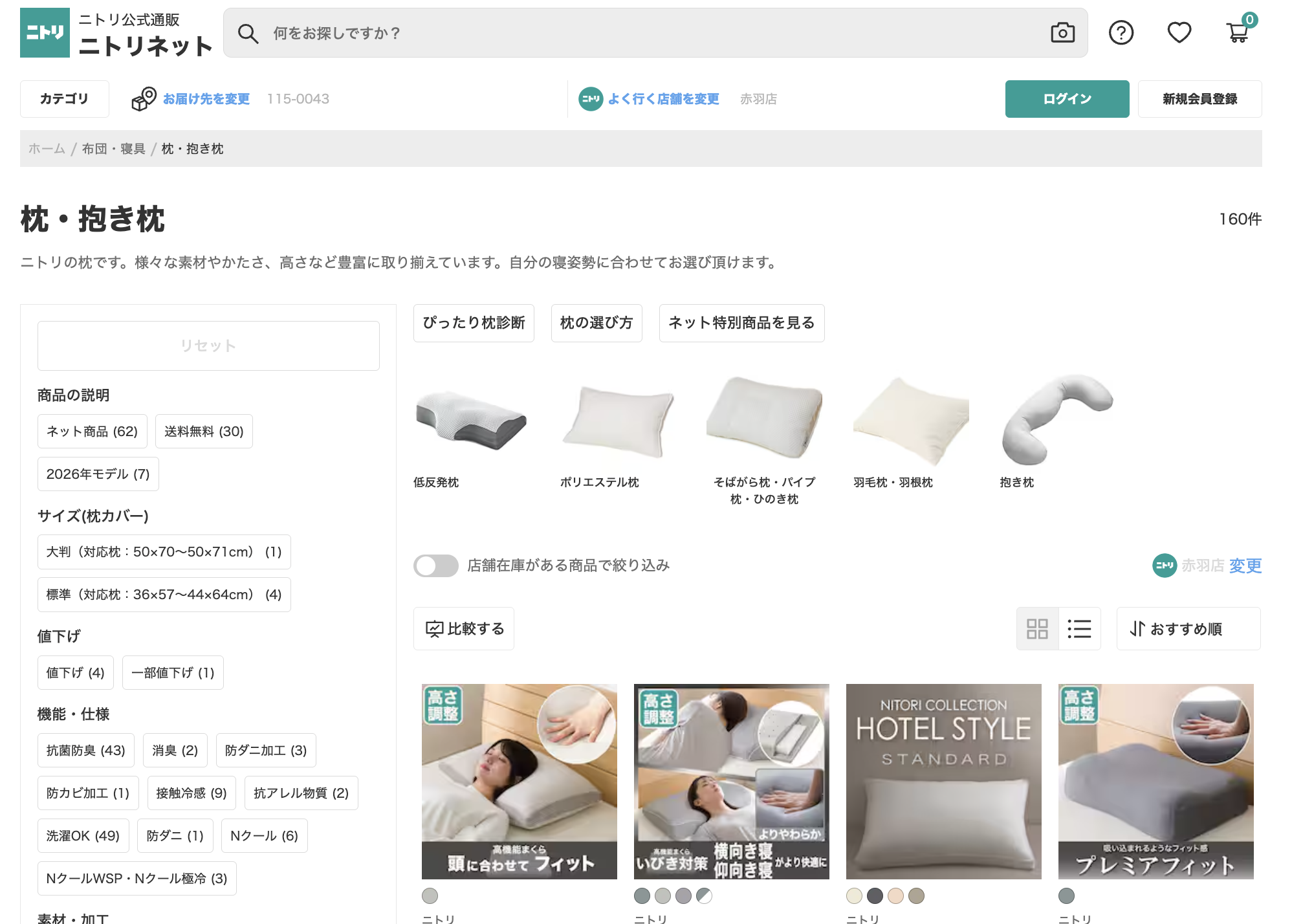
Task: Click 新規会員登録 button
Action: tap(1199, 99)
